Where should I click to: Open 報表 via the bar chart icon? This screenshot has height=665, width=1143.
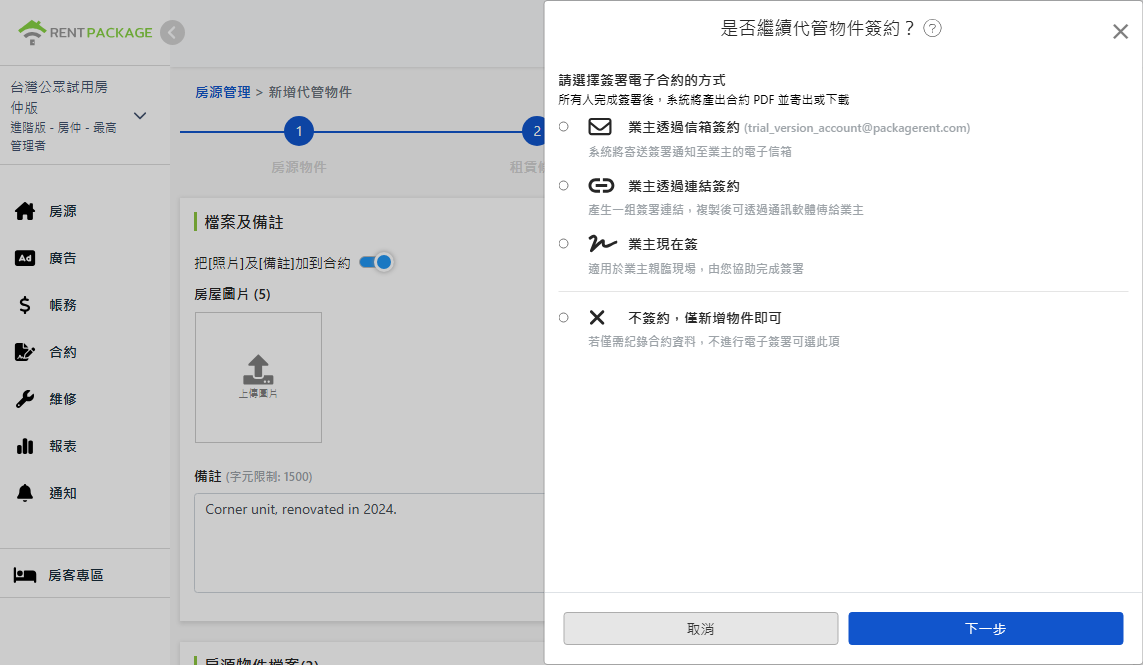click(x=25, y=446)
